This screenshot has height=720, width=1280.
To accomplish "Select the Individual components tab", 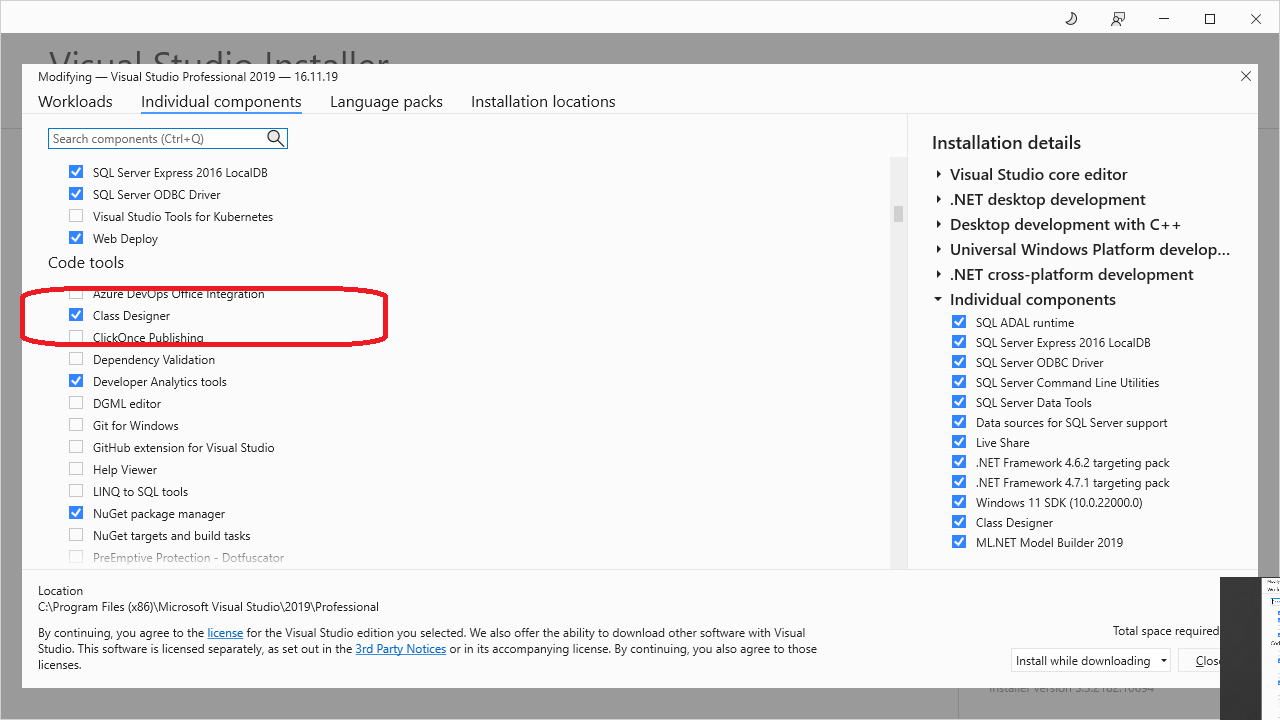I will 221,101.
